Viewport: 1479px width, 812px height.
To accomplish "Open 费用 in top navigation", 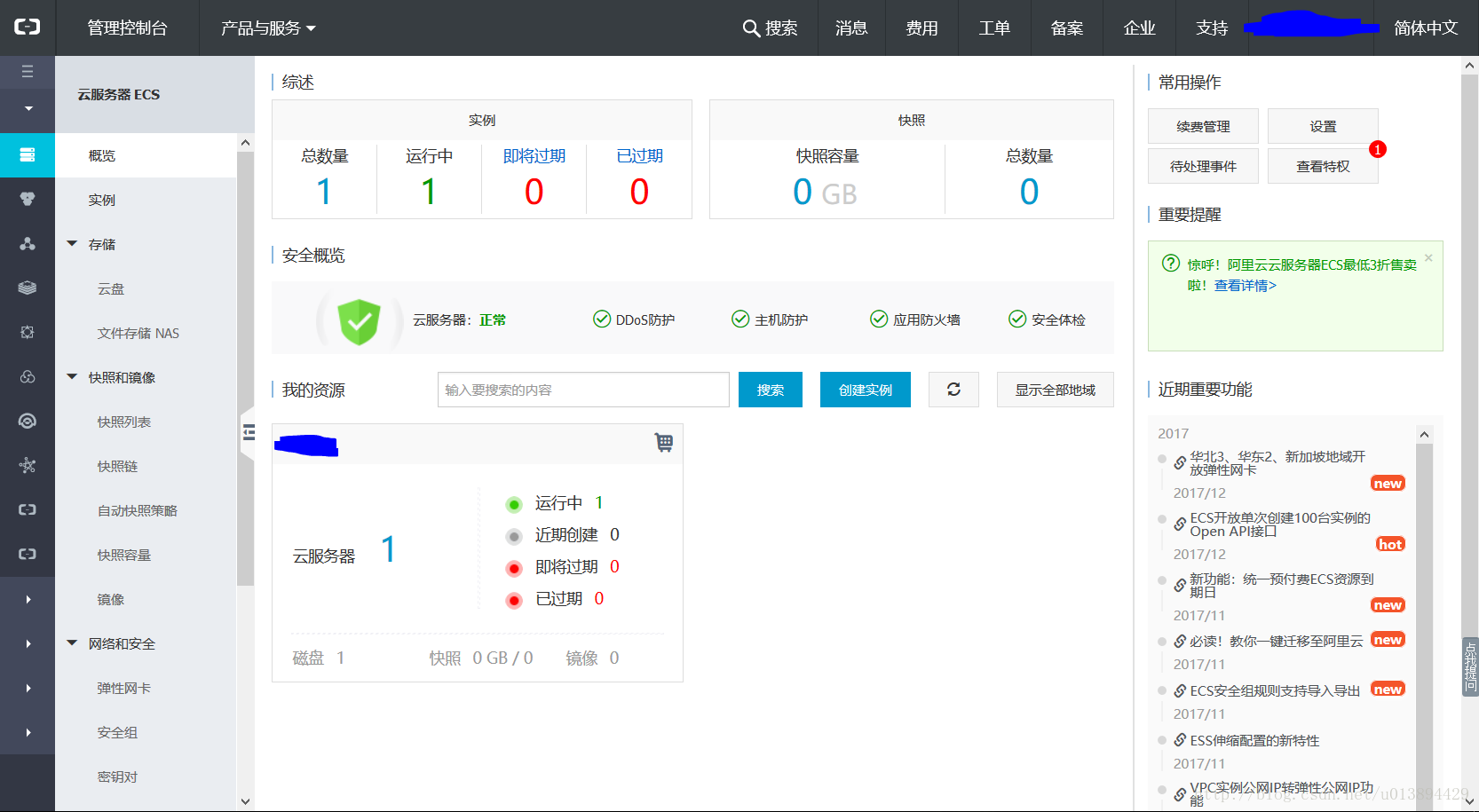I will (921, 28).
